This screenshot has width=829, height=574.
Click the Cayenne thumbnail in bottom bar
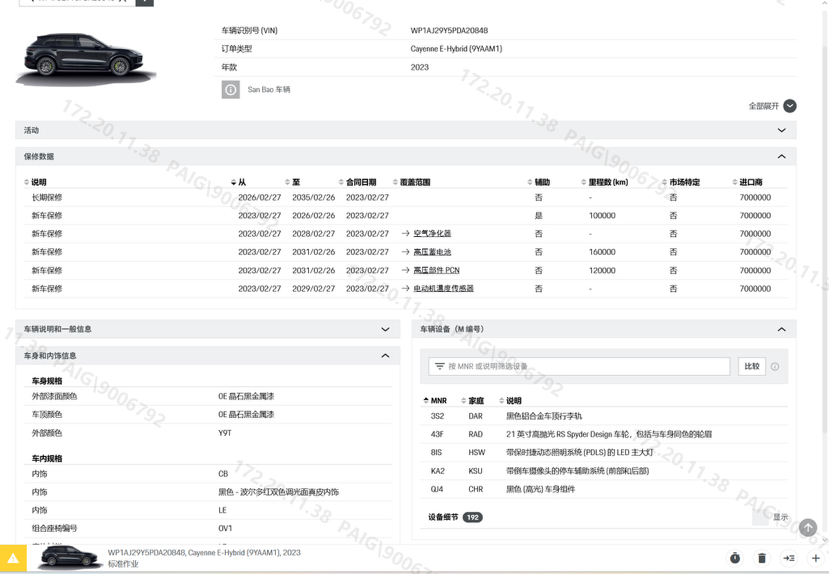click(x=68, y=558)
